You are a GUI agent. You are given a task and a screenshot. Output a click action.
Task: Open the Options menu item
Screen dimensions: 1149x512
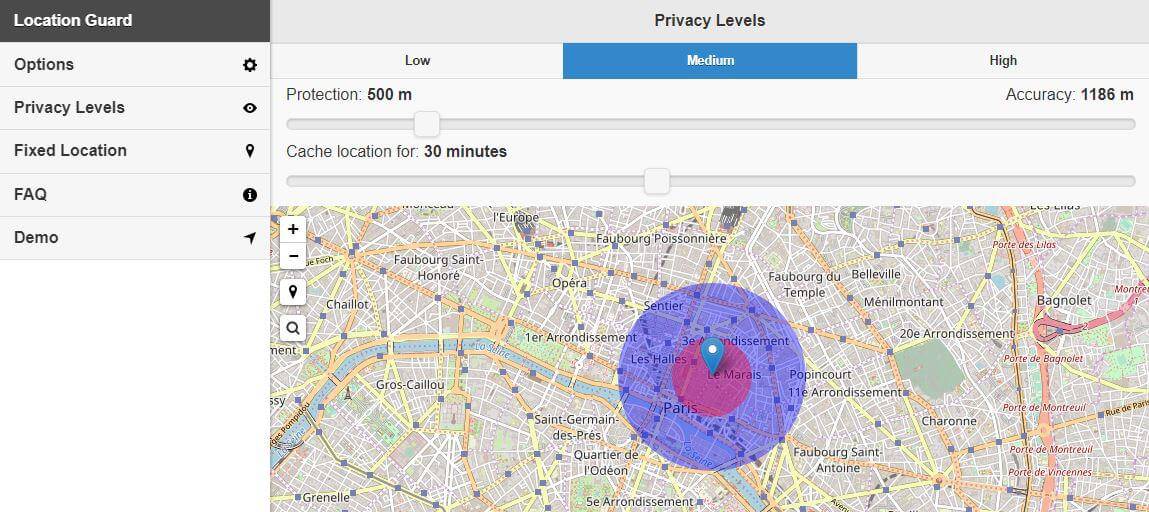point(135,64)
